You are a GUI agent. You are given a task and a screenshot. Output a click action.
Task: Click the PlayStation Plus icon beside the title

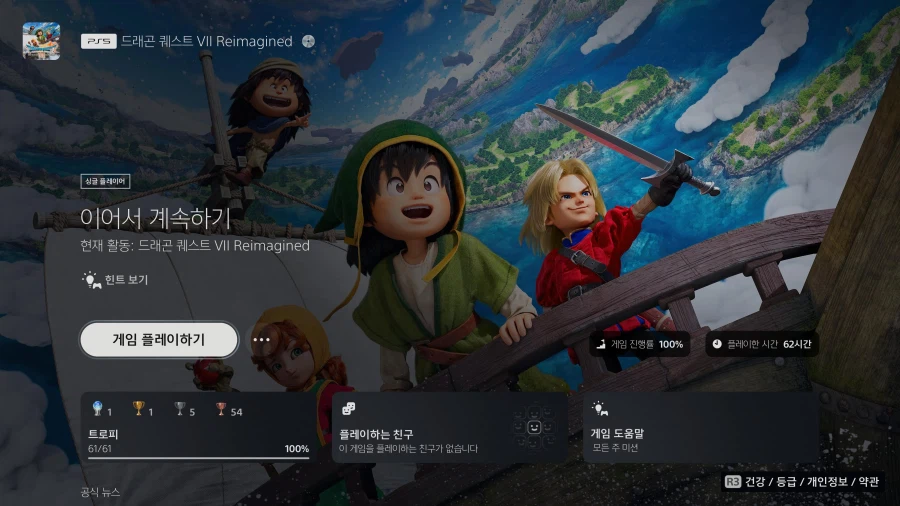point(308,42)
